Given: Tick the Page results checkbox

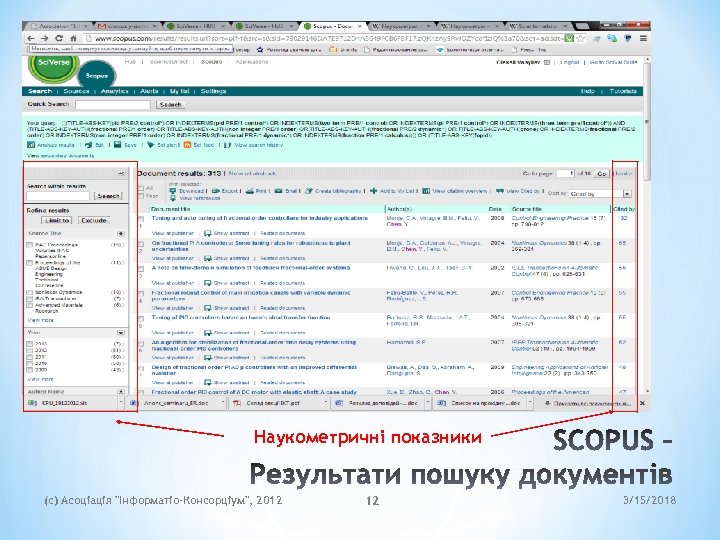Looking at the screenshot, I should (141, 196).
